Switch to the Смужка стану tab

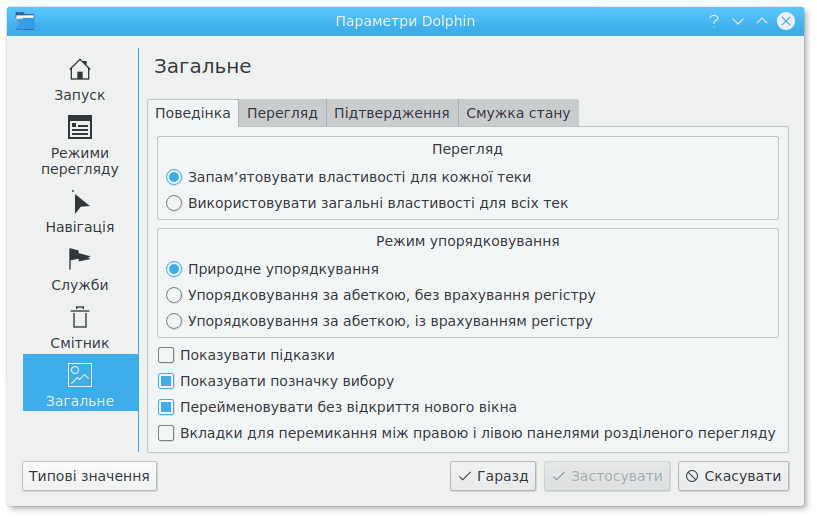tap(518, 113)
